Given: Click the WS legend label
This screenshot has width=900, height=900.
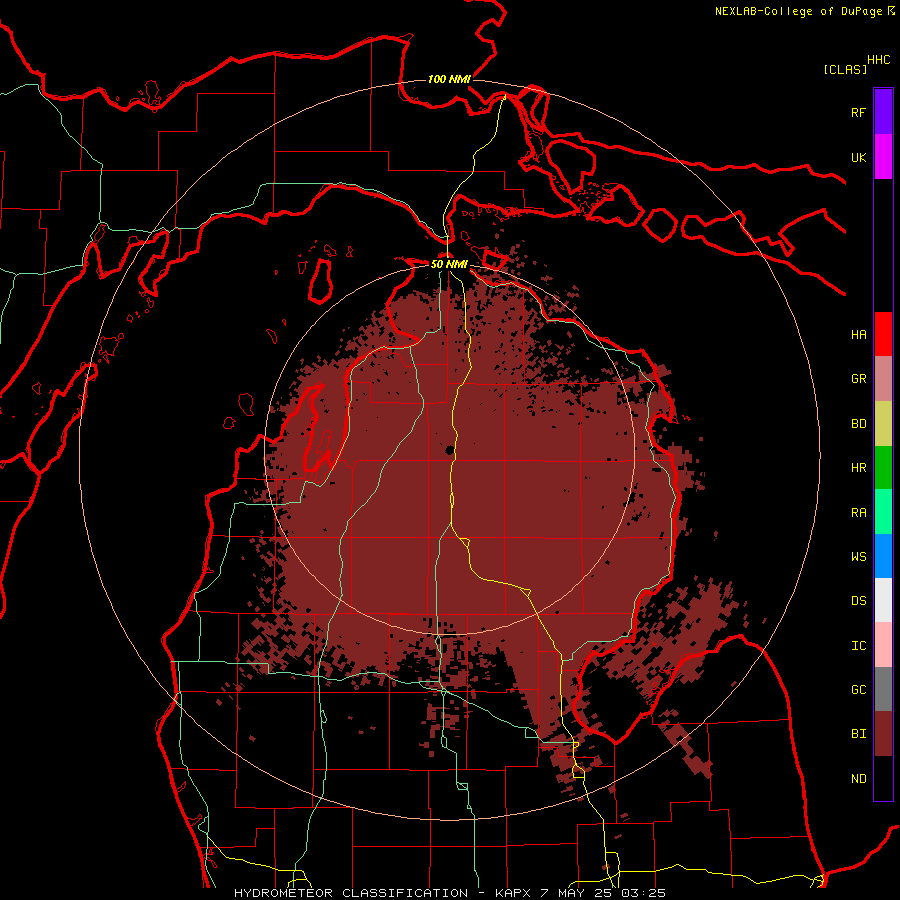Looking at the screenshot, I should point(858,557).
